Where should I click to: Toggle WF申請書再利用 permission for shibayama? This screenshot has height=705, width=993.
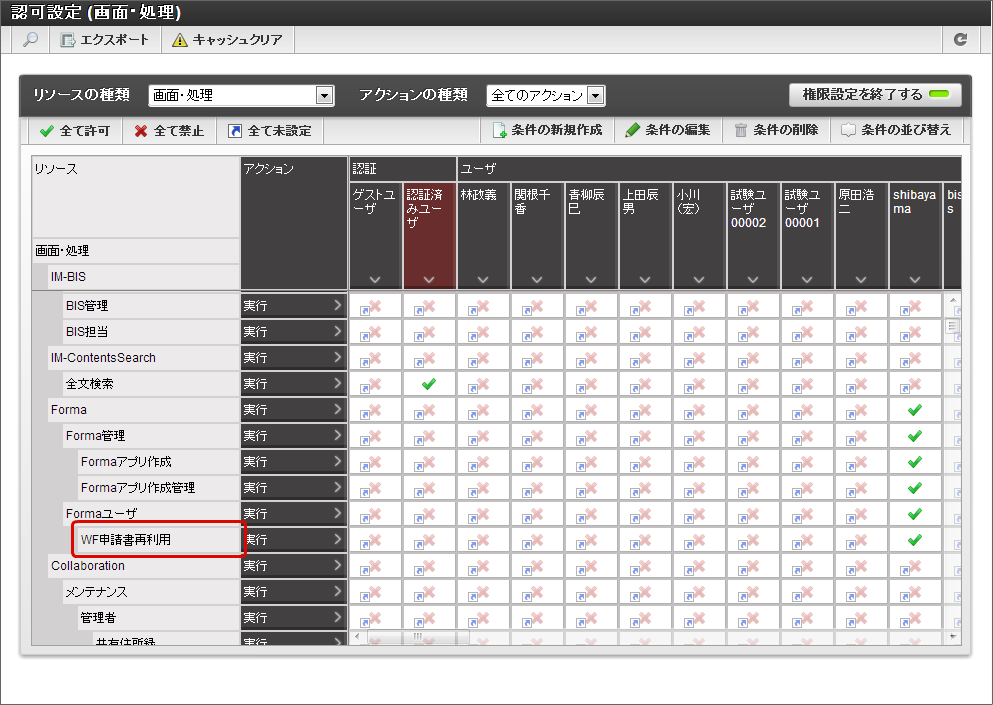[914, 540]
